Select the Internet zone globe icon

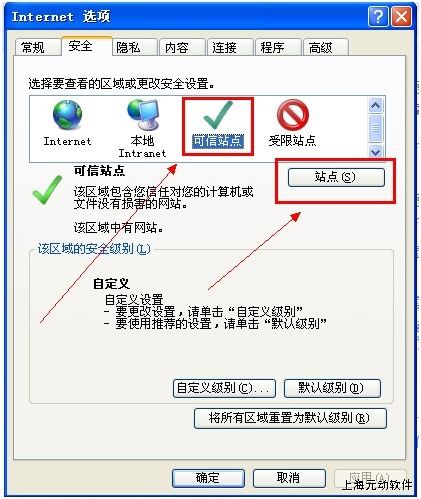[x=67, y=115]
